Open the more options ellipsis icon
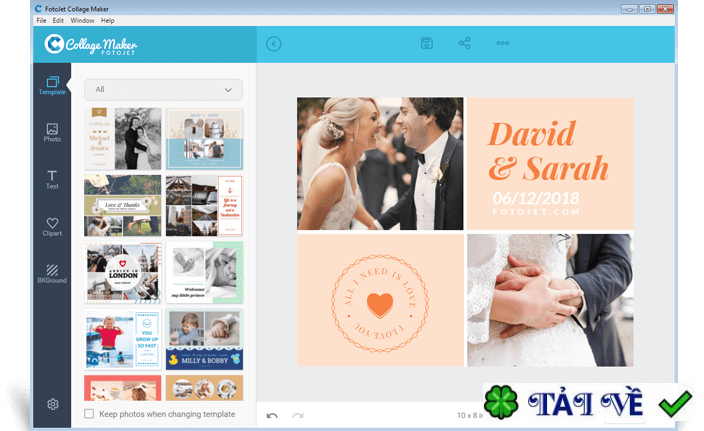The image size is (704, 431). click(502, 43)
